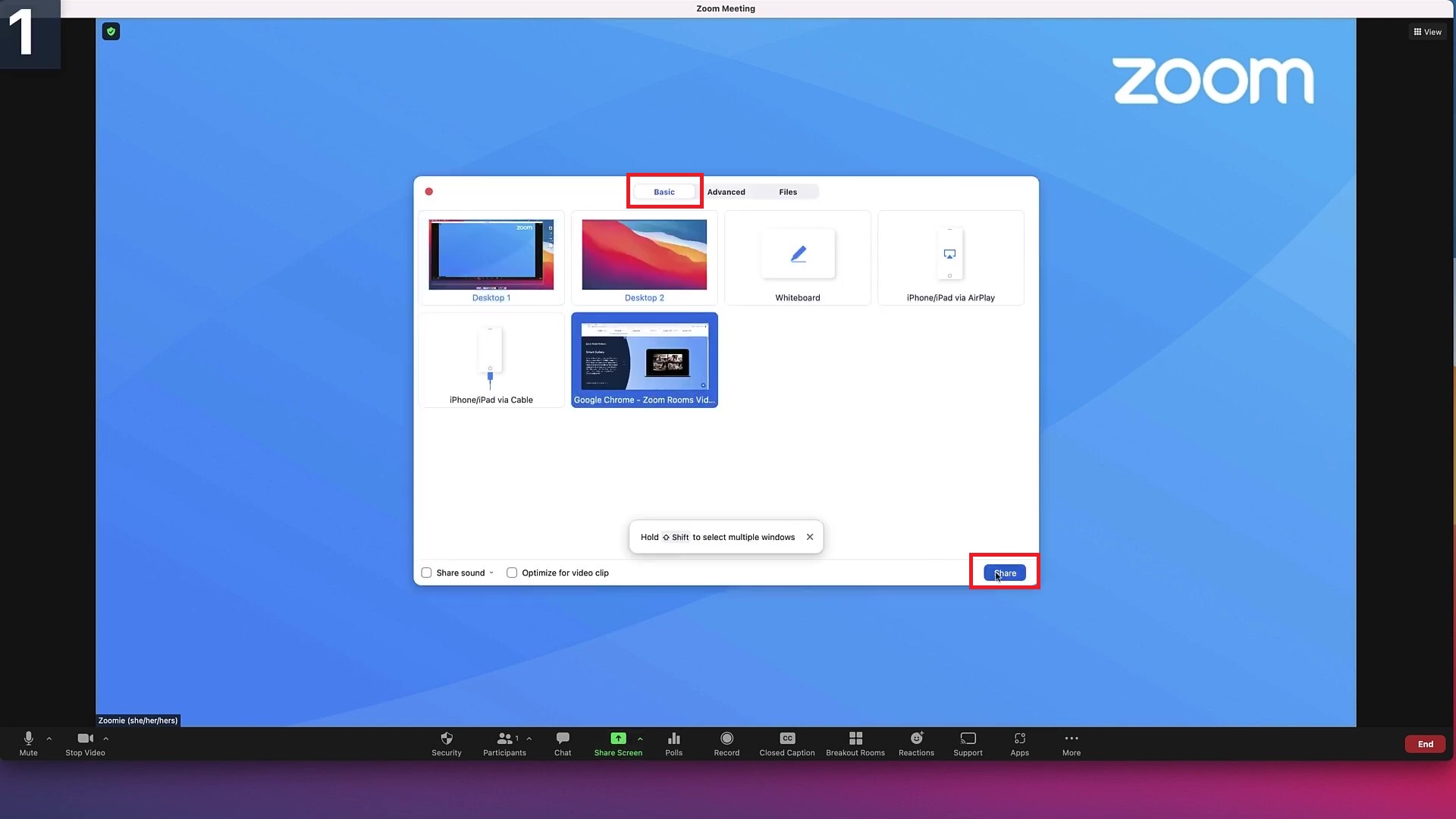This screenshot has width=1456, height=819.
Task: Open the Reactions menu
Action: 916,743
